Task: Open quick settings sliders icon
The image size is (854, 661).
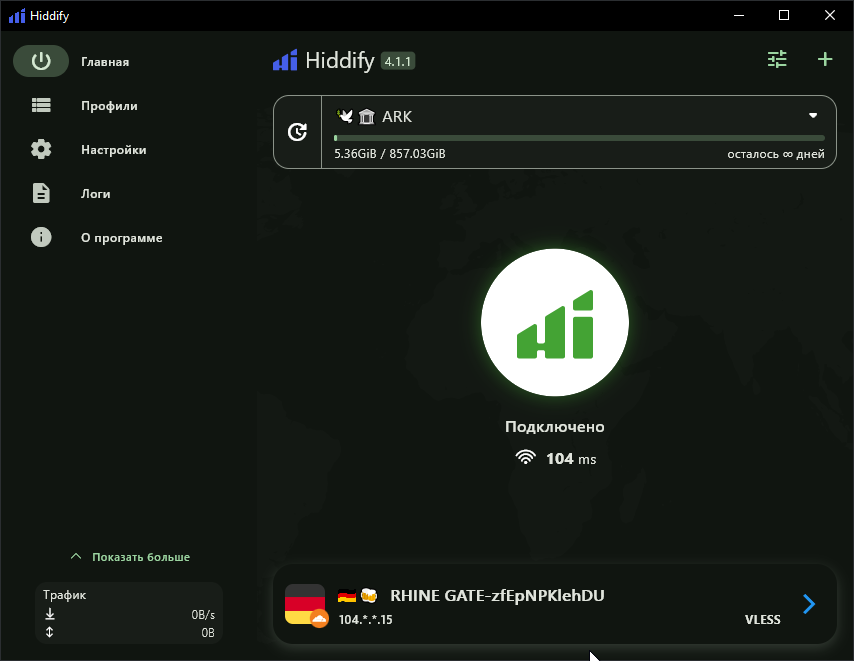Action: [x=777, y=60]
